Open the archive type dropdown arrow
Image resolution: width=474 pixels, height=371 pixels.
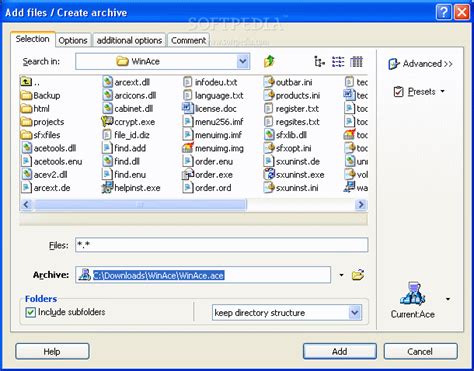(x=448, y=299)
